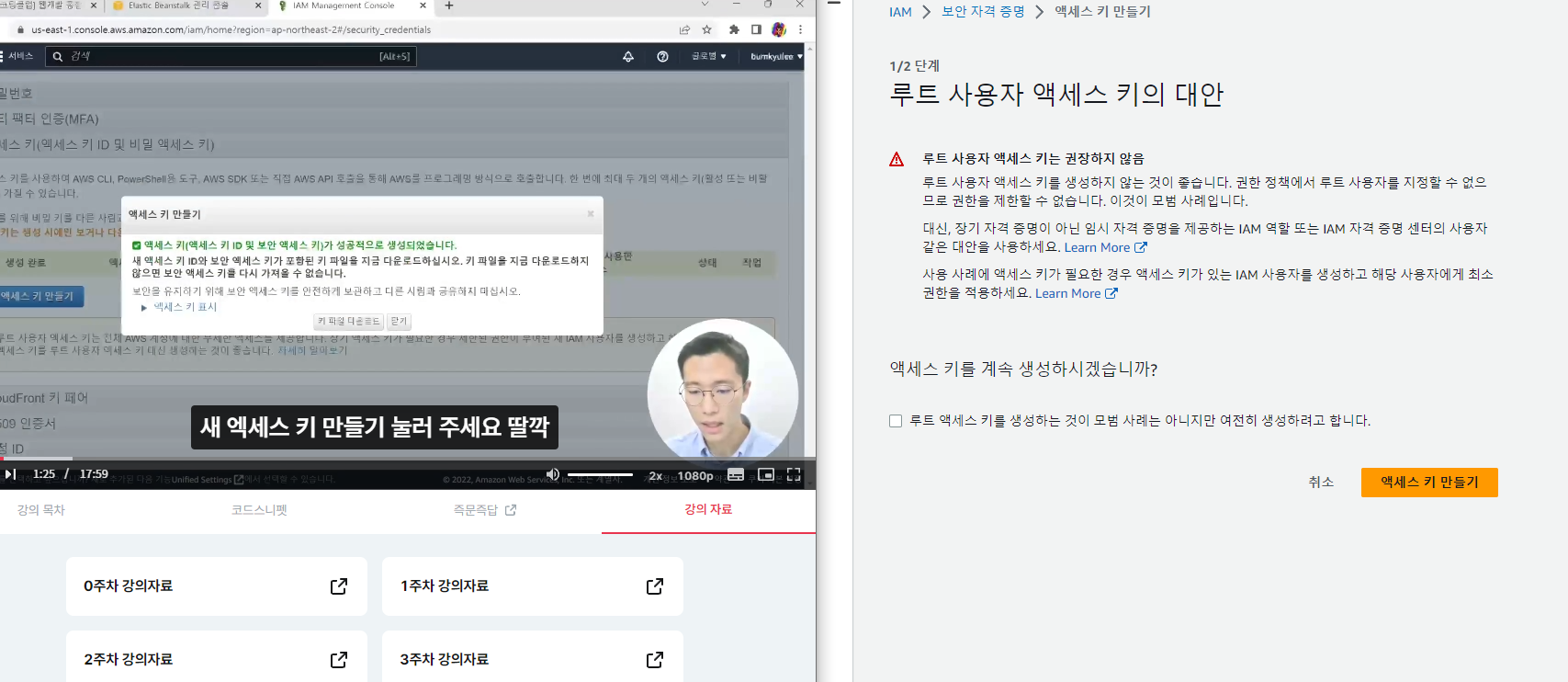
Task: Open the browser profile avatar
Action: (x=779, y=29)
